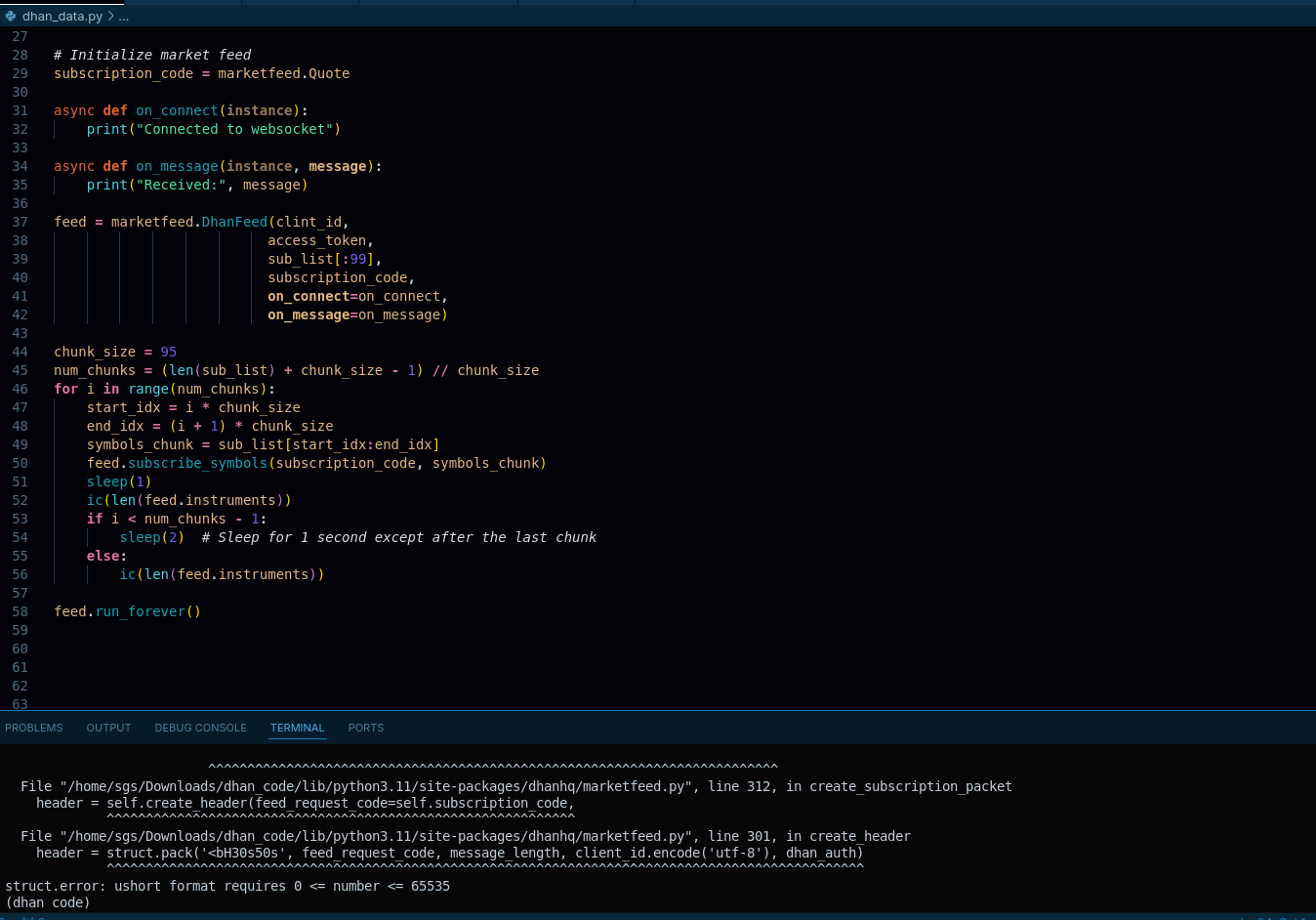This screenshot has height=920, width=1316.
Task: Open the PORTS panel
Action: (x=365, y=728)
